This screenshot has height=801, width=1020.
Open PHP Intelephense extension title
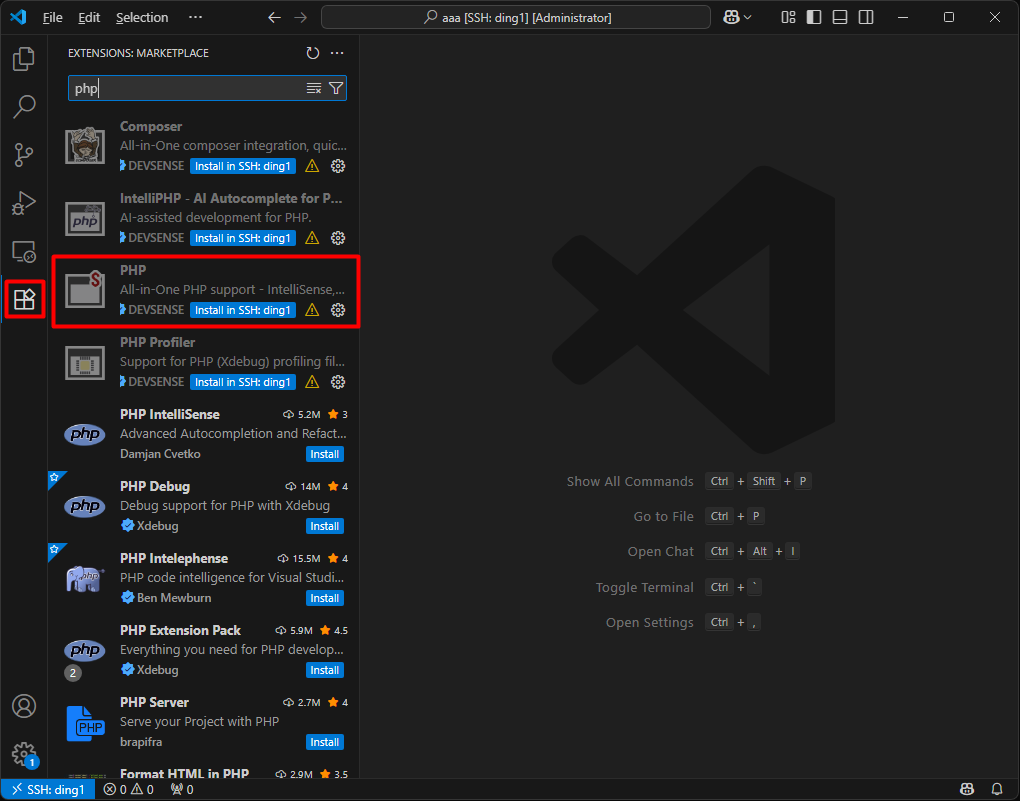[174, 558]
